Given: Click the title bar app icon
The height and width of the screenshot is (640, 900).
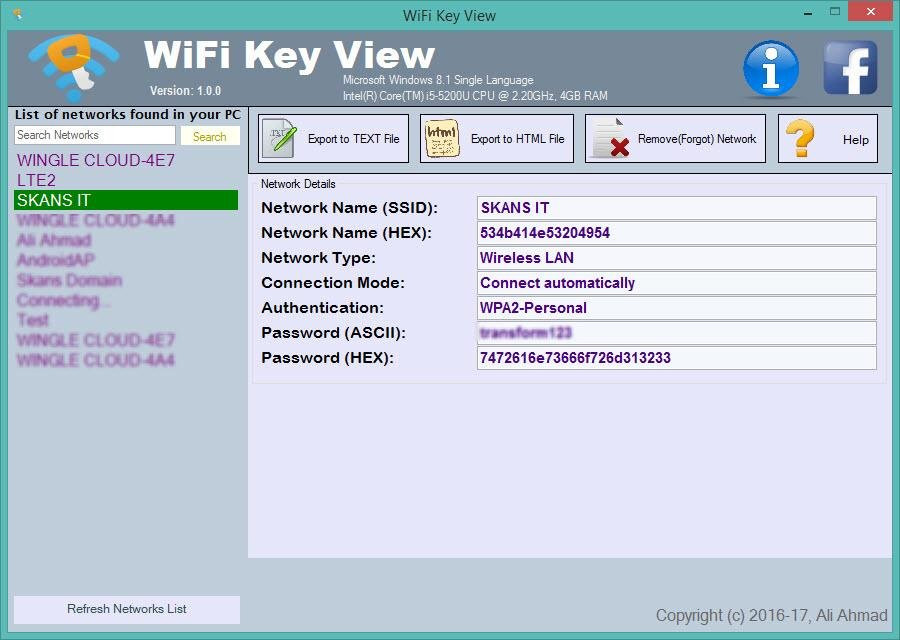Looking at the screenshot, I should 18,14.
